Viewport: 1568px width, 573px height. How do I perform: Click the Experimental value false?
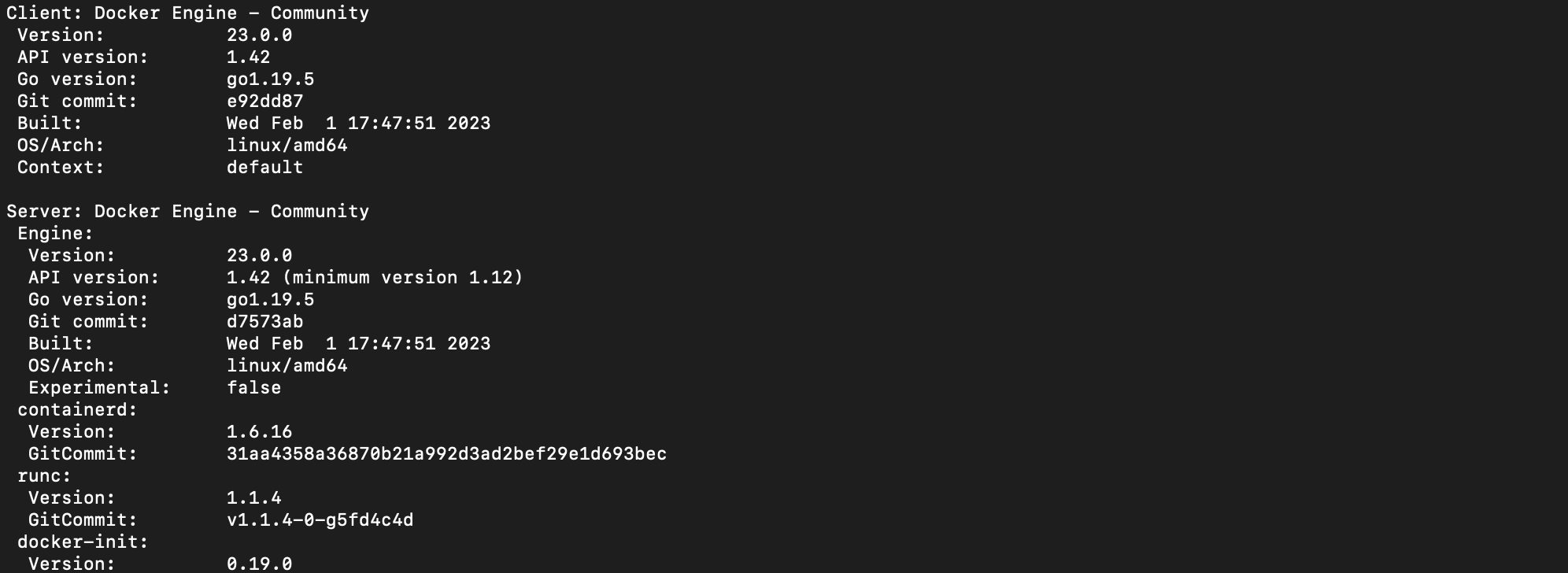coord(253,388)
